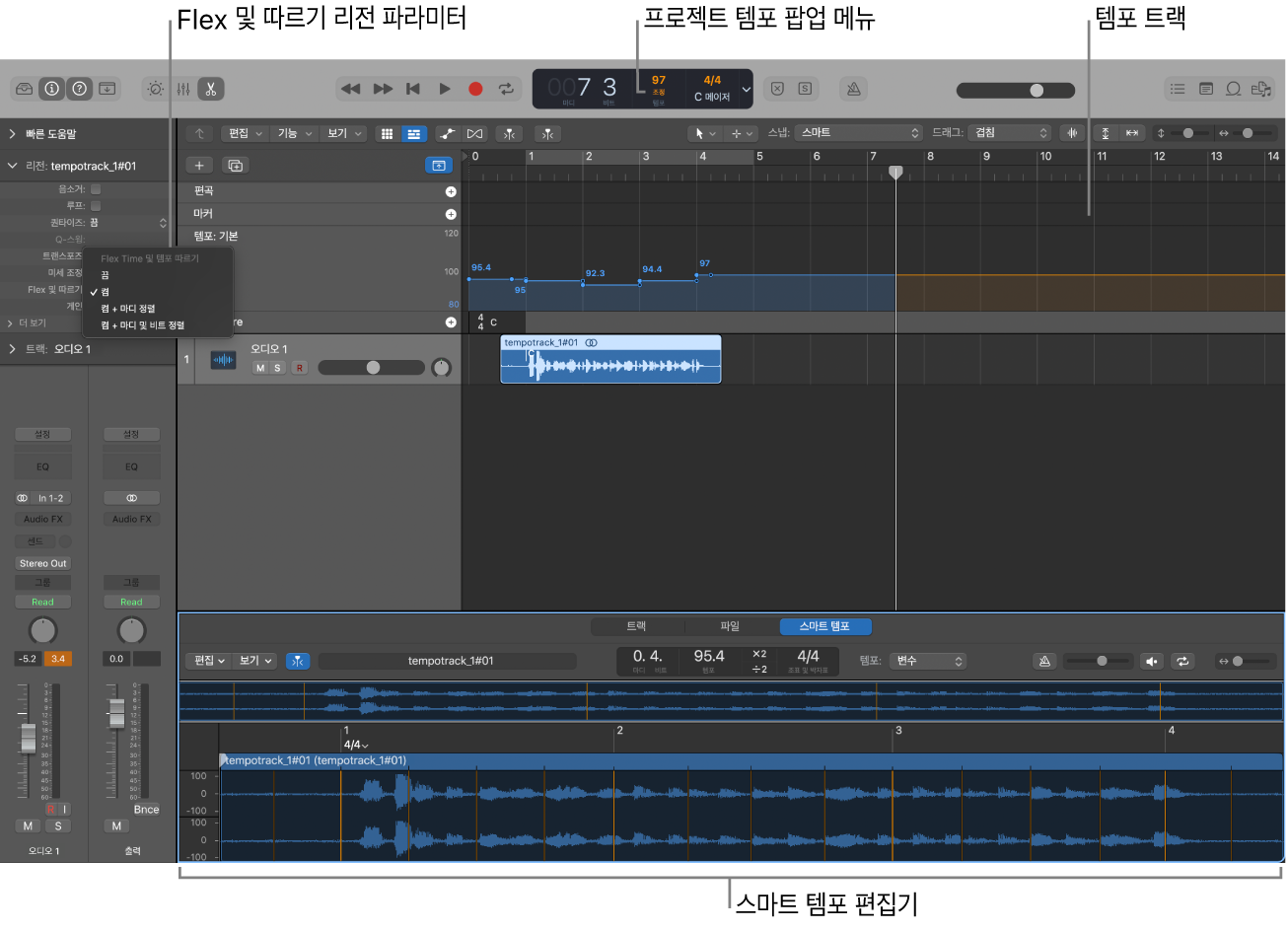Toggle Cycle mode in the transport
Viewport: 1288px width, 931px height.
tap(506, 89)
